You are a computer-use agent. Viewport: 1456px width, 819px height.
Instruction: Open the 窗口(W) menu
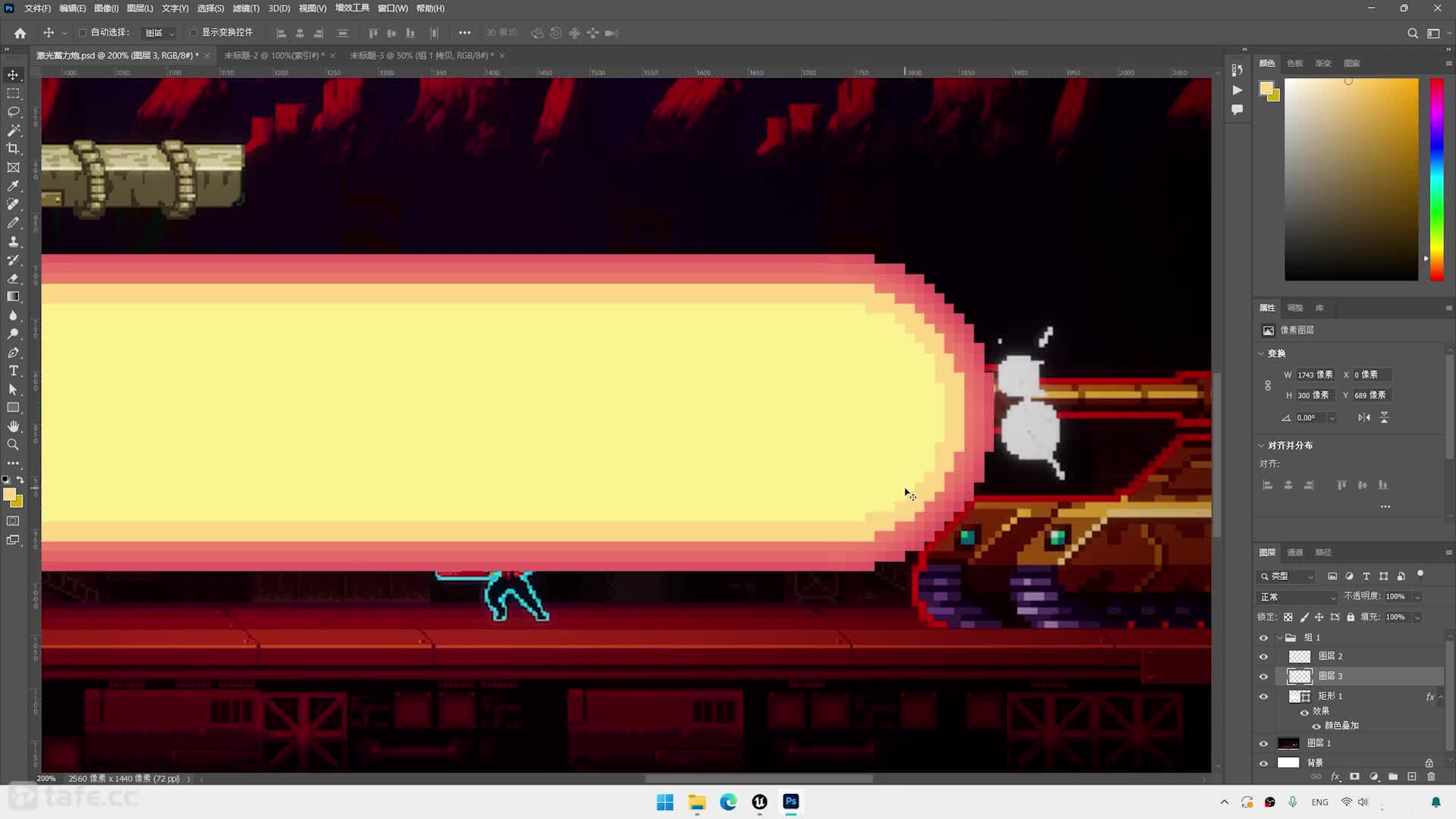coord(393,8)
